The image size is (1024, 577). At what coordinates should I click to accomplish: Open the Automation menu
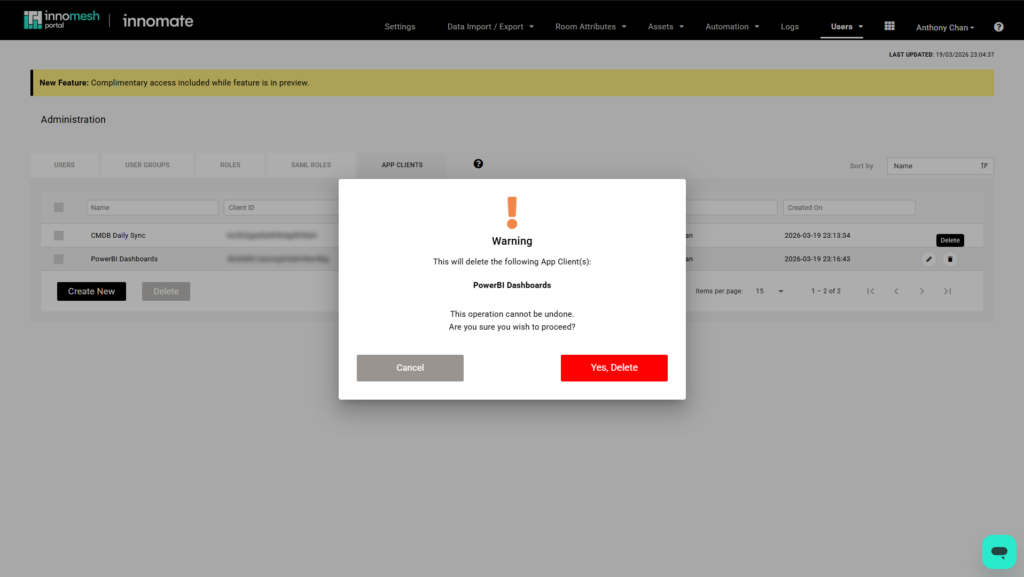(x=732, y=27)
